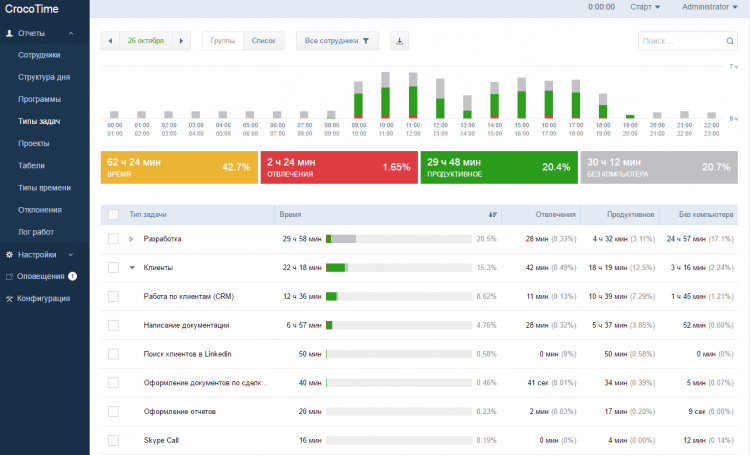Viewport: 750px width, 455px height.
Task: Expand the Разработка task group
Action: [x=132, y=239]
